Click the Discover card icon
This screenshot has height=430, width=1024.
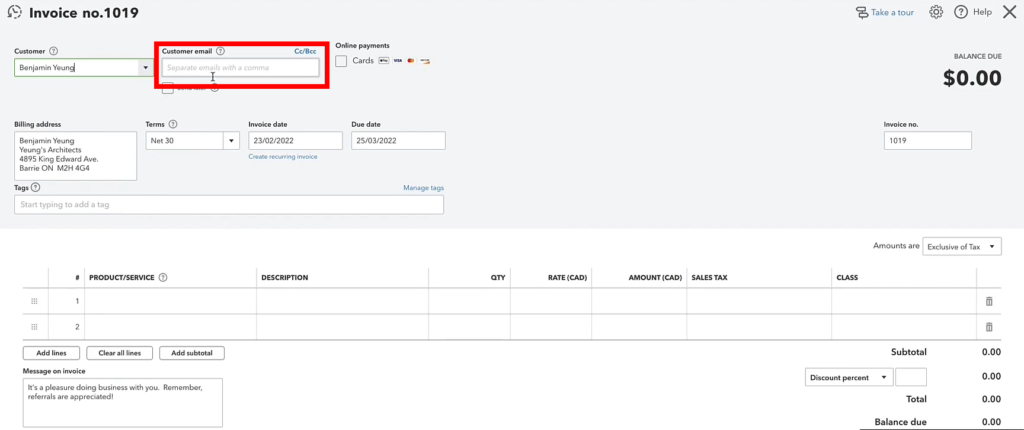[425, 61]
